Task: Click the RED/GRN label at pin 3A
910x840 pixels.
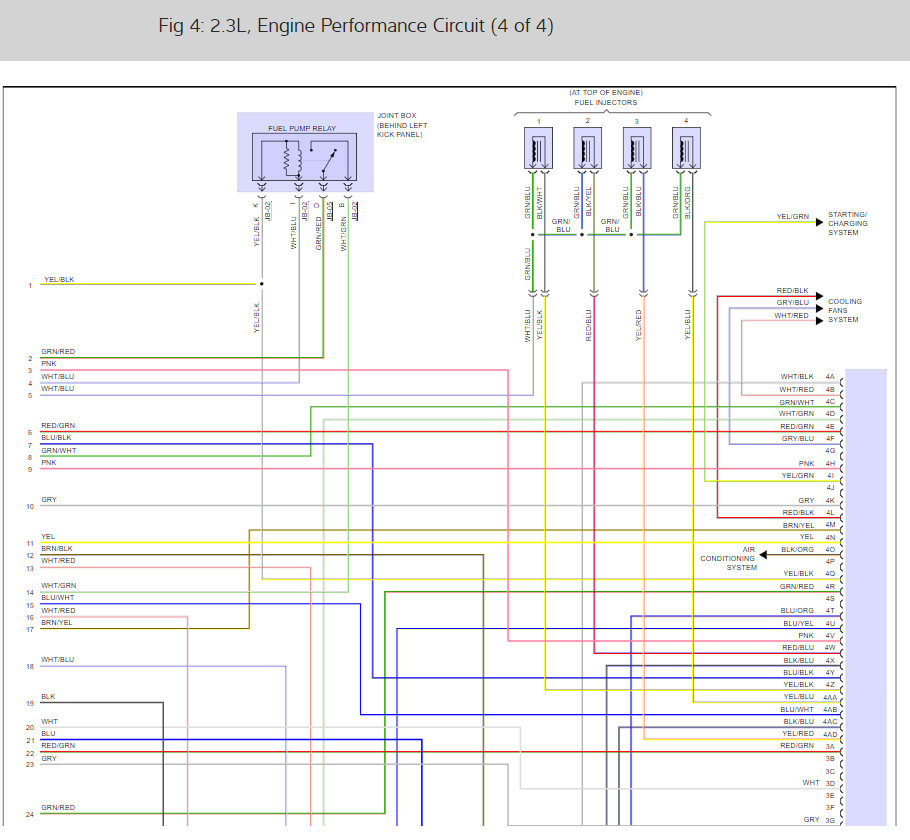Action: 797,745
